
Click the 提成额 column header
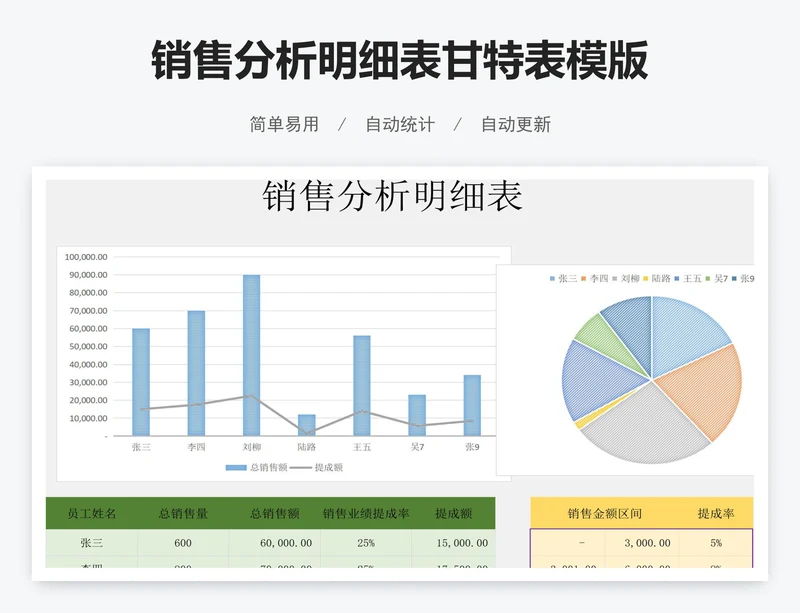453,513
